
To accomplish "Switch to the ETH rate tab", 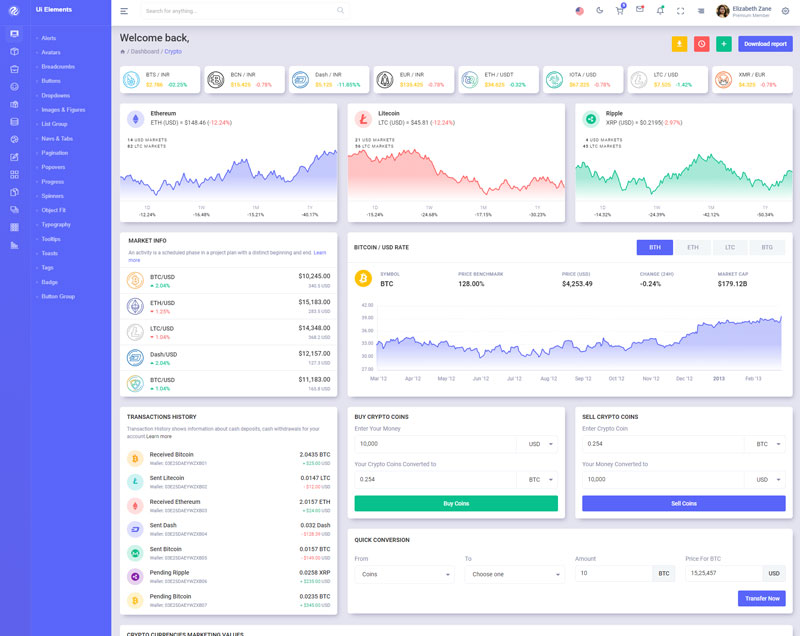I will click(692, 247).
